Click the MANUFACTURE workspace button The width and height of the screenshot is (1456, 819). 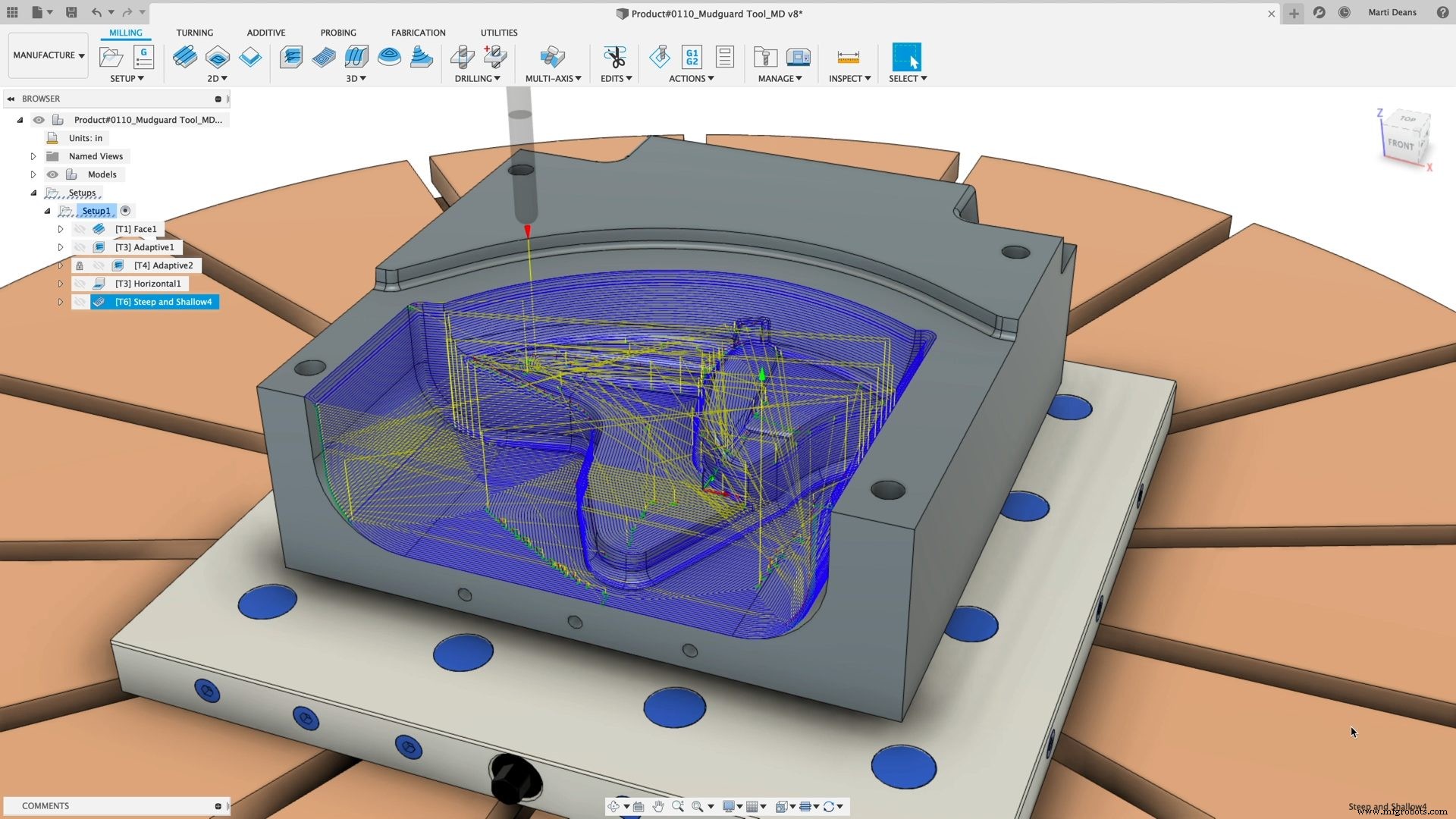(47, 55)
